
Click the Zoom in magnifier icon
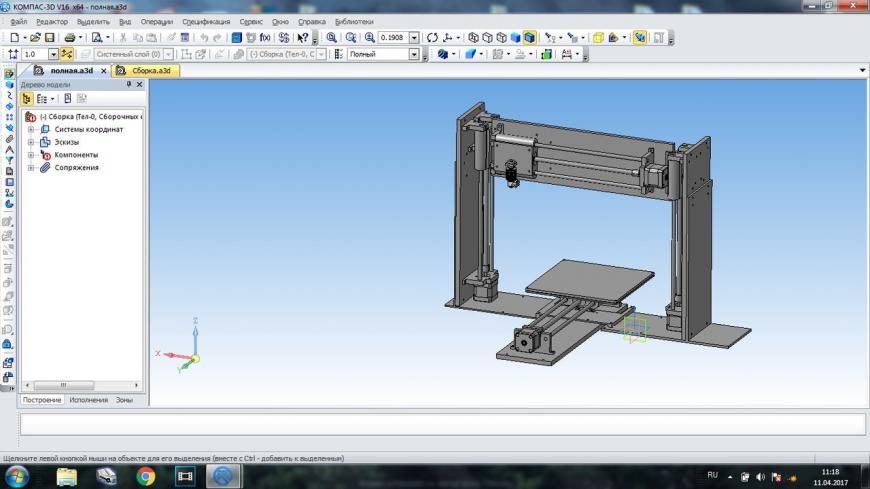[x=332, y=37]
